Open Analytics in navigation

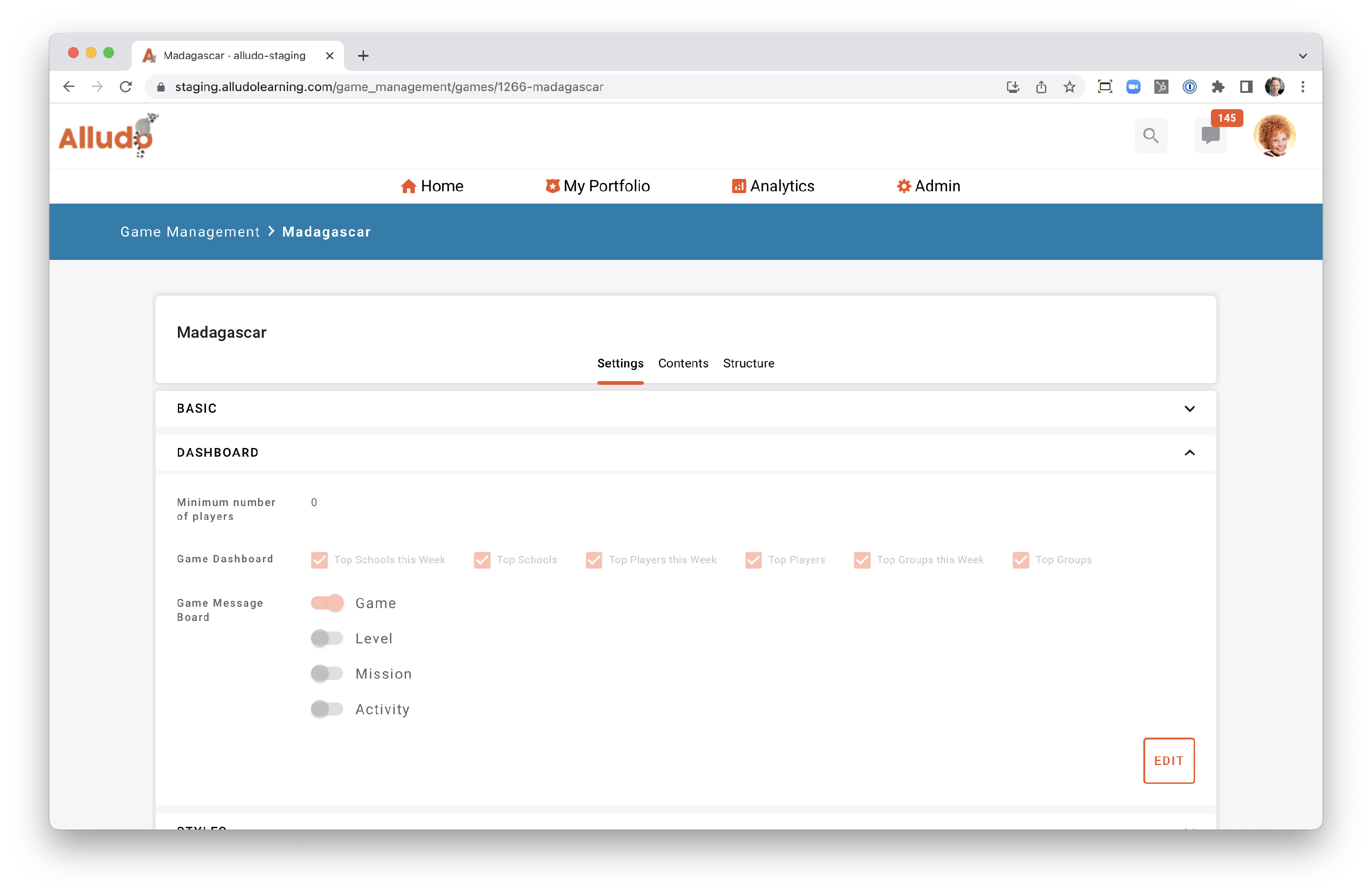click(772, 186)
